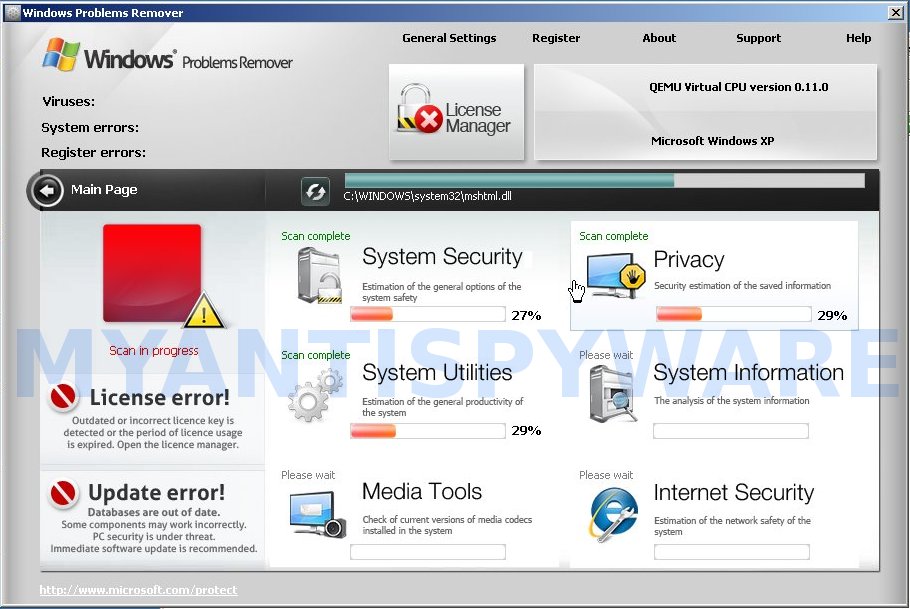
Task: Click the System Security 27% progress bar
Action: click(x=428, y=314)
